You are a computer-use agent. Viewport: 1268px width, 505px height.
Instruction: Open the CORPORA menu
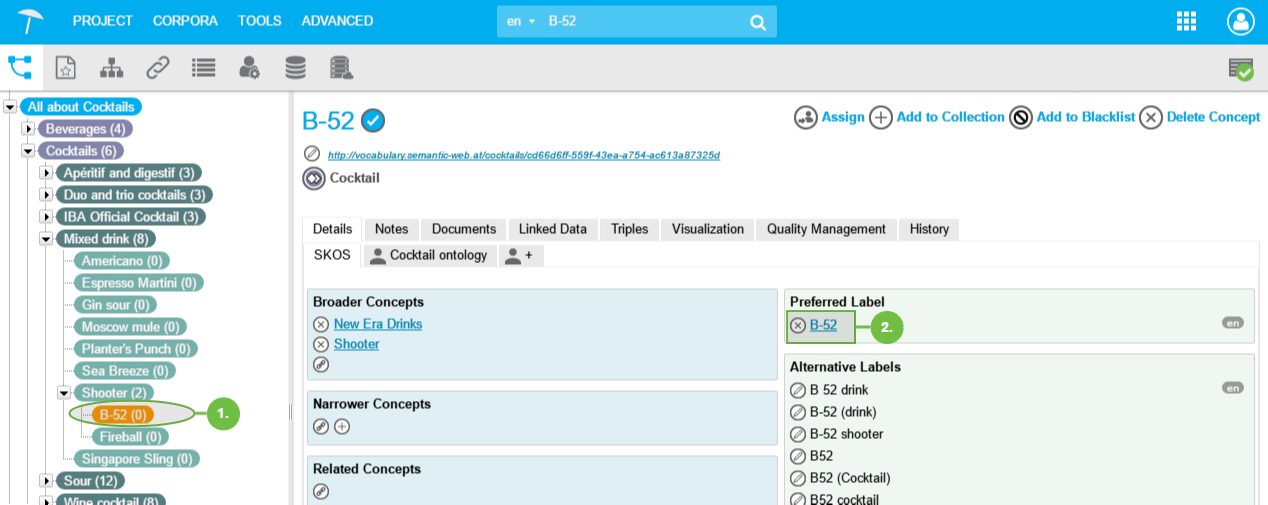185,21
